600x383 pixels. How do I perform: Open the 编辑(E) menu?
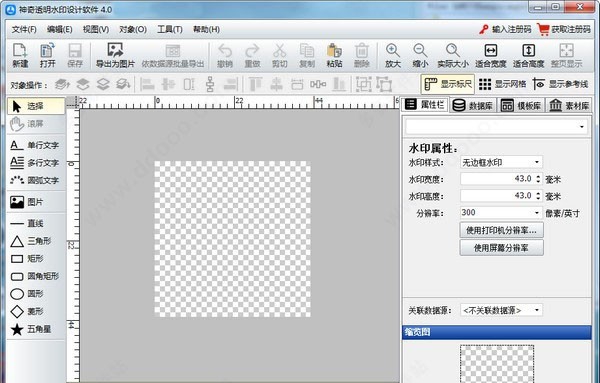tap(59, 29)
